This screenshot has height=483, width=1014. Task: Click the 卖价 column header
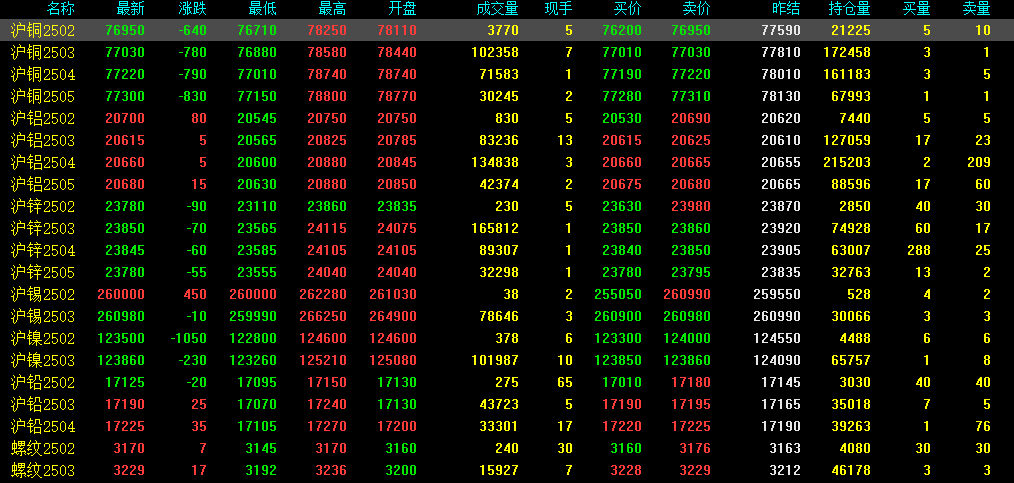click(696, 8)
